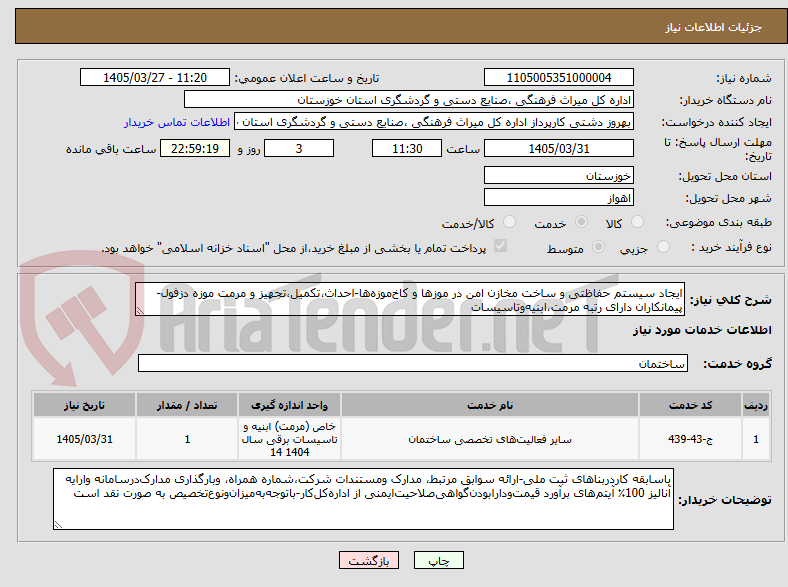This screenshot has height=587, width=788.
Task: Click the resize grip of description area
Action: click(x=140, y=311)
